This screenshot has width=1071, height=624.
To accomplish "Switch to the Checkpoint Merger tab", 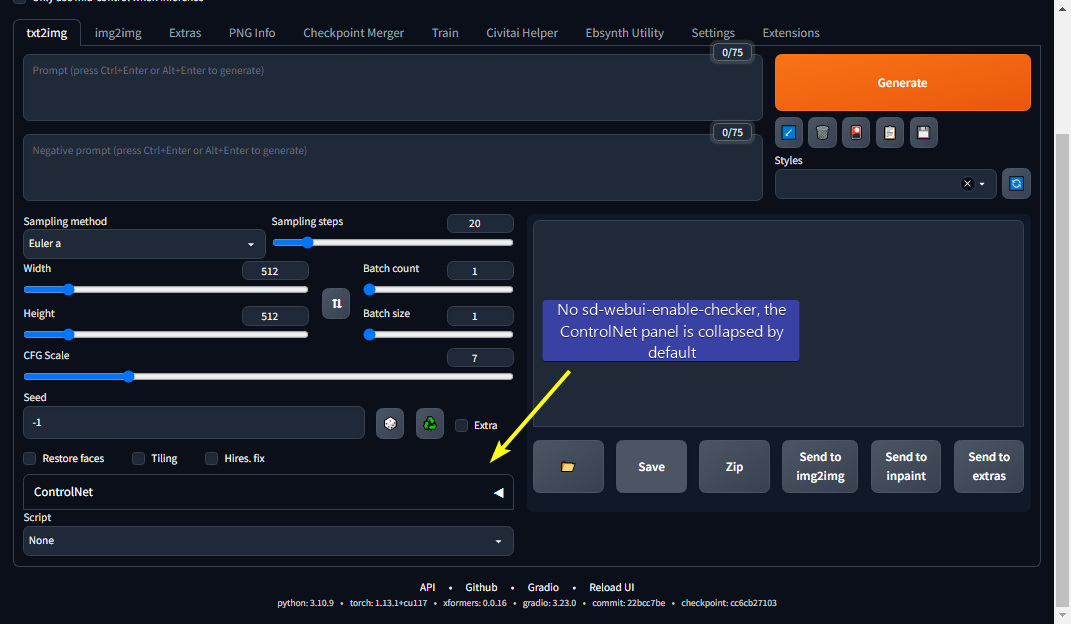I will pos(353,32).
